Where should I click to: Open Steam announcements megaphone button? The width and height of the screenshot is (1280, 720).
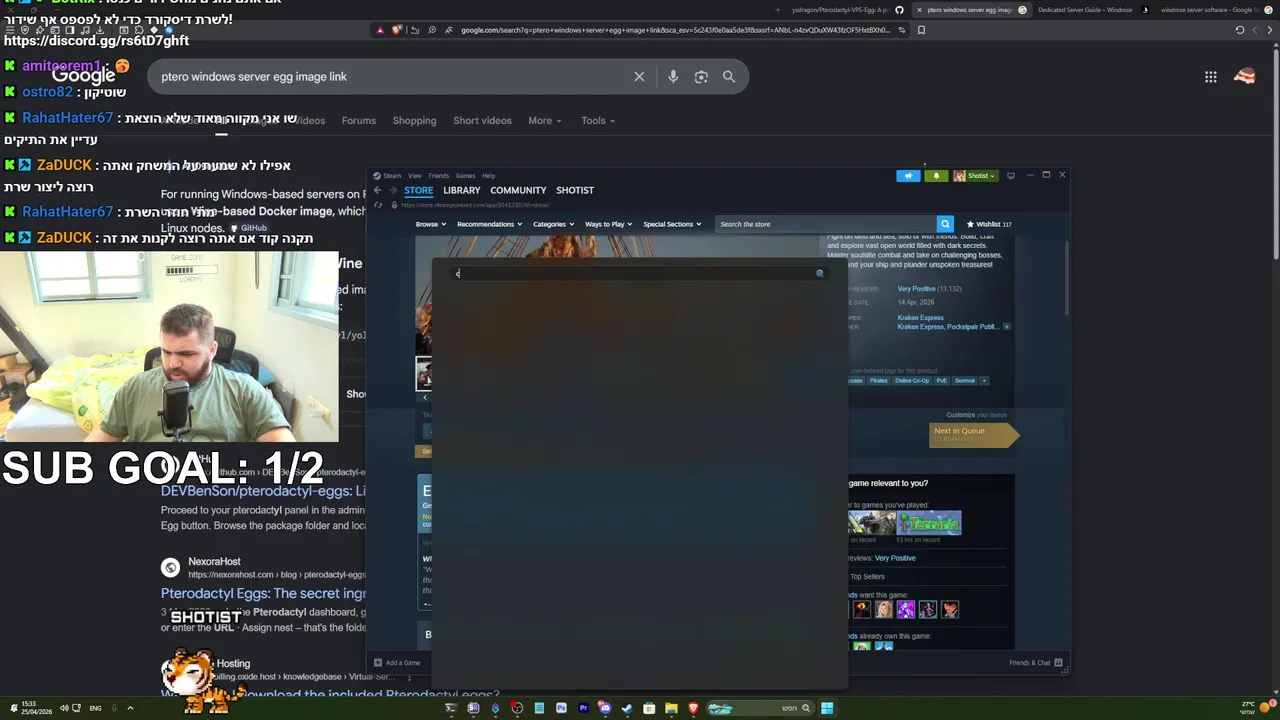click(908, 176)
